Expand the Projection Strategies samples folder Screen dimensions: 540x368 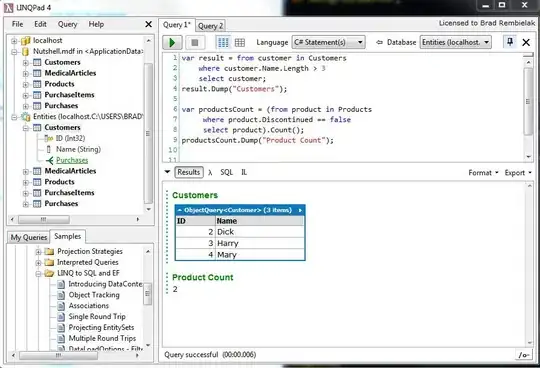38,252
